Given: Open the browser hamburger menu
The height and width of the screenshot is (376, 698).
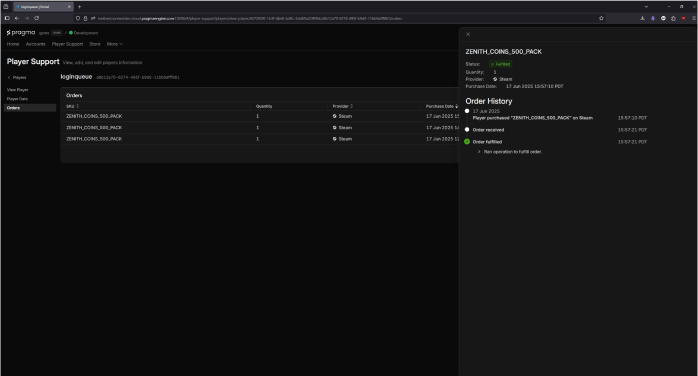Looking at the screenshot, I should (694, 18).
